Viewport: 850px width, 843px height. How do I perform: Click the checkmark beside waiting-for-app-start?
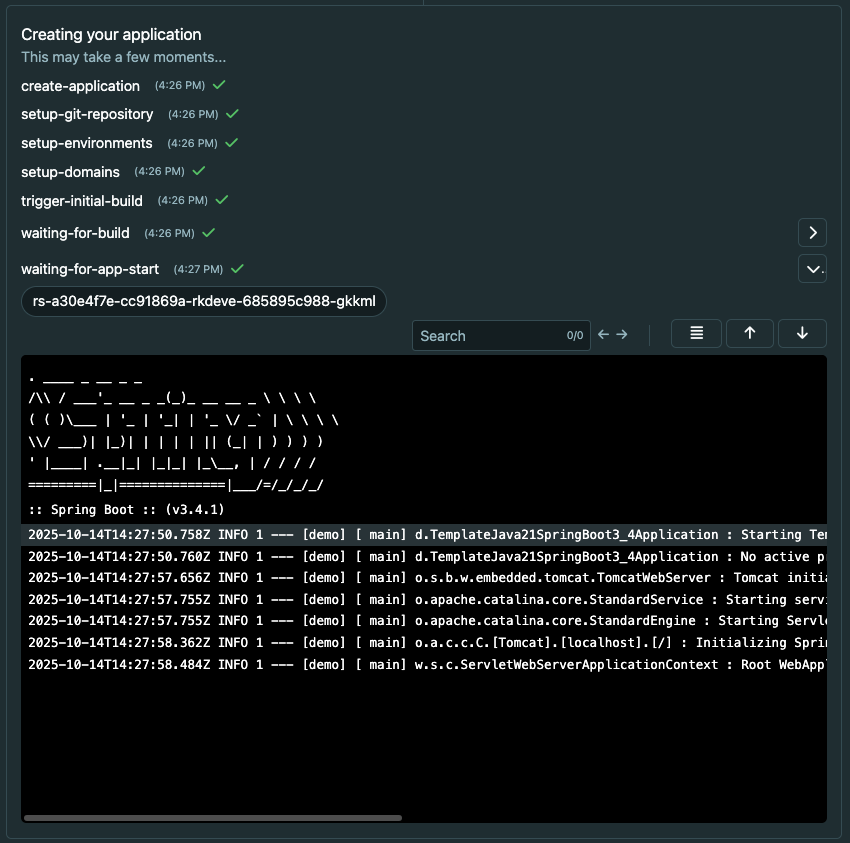(x=236, y=268)
